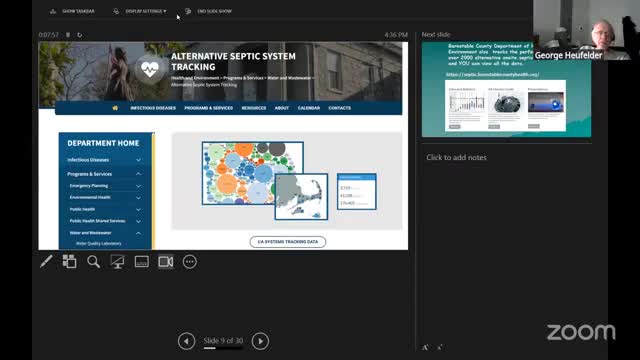This screenshot has height=360, width=640.
Task: Click the heart health logo icon
Action: click(x=149, y=70)
